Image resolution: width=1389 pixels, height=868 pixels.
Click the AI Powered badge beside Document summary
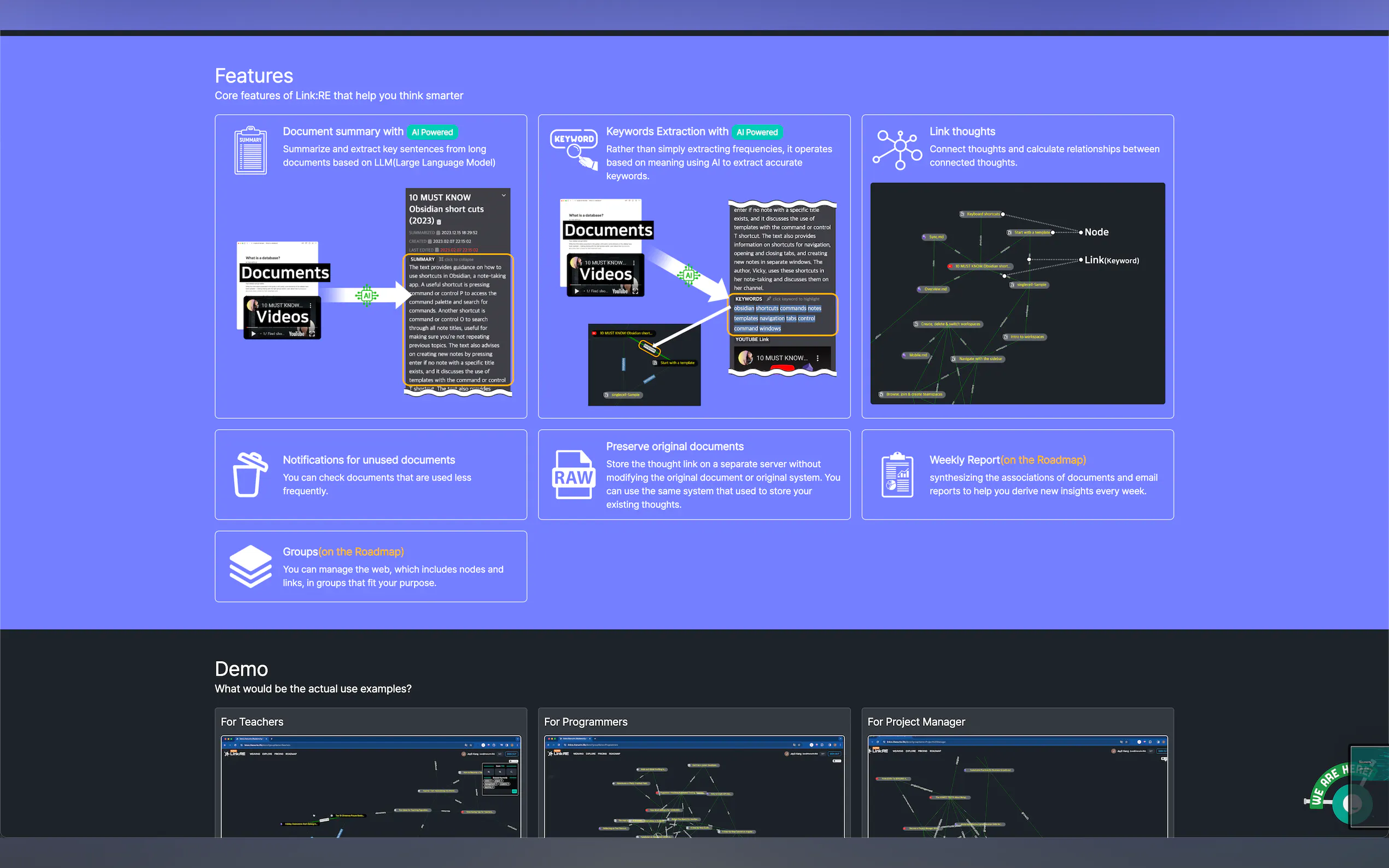432,132
